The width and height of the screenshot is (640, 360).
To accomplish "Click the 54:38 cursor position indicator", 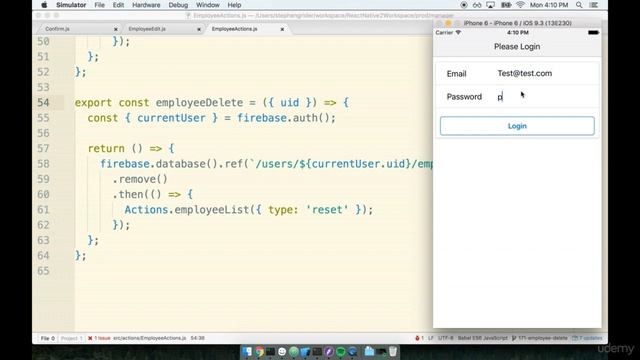I will click(x=198, y=338).
